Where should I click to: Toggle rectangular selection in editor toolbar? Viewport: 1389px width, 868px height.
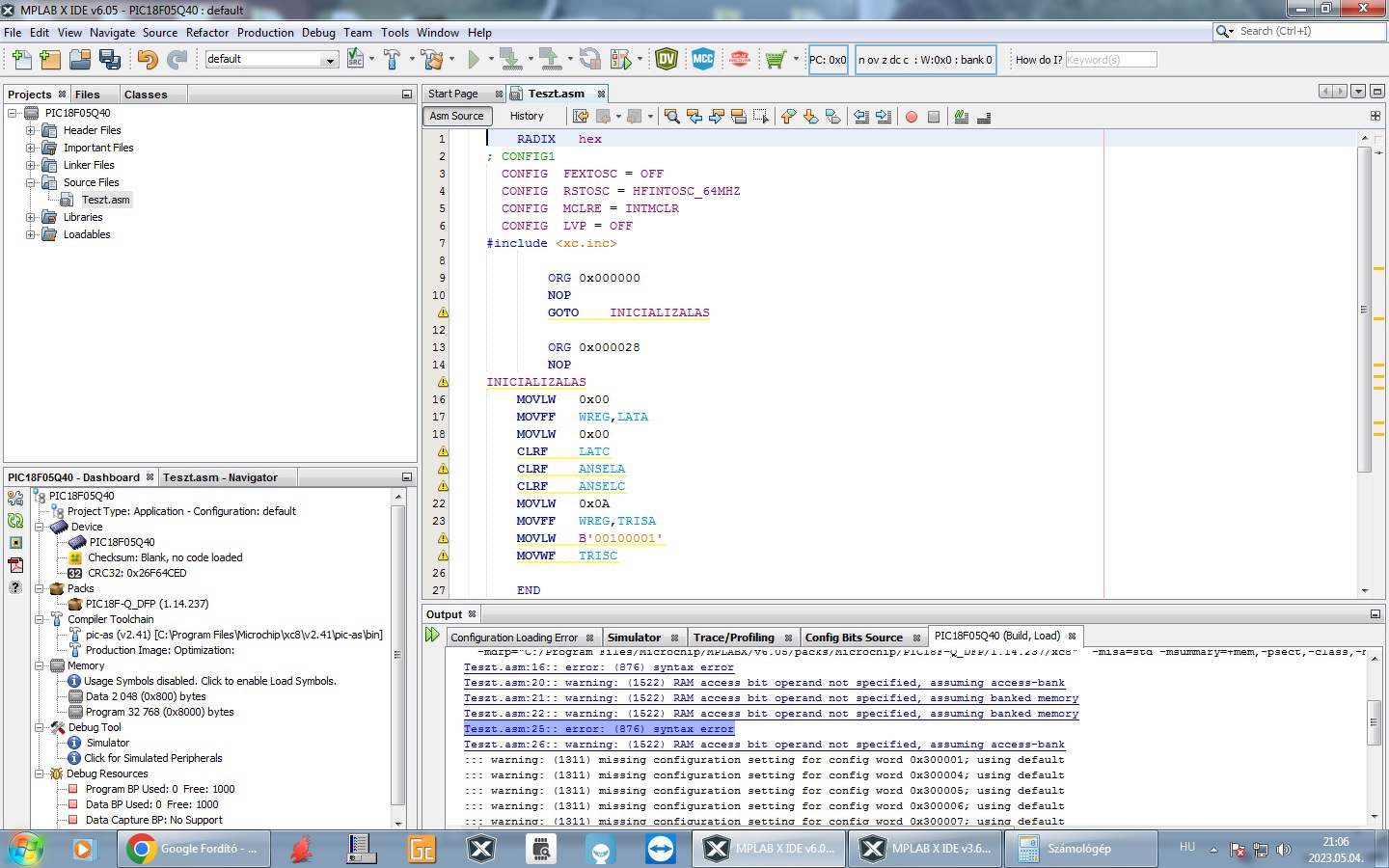[761, 117]
